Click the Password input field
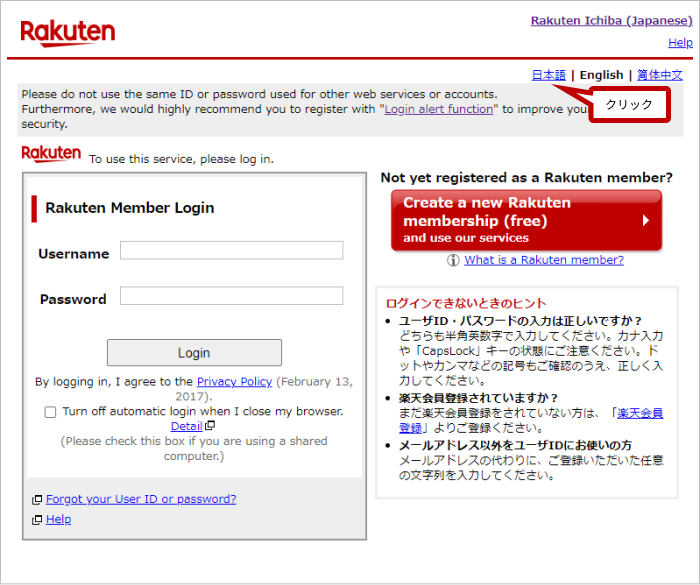Viewport: 700px width, 585px height. click(232, 296)
